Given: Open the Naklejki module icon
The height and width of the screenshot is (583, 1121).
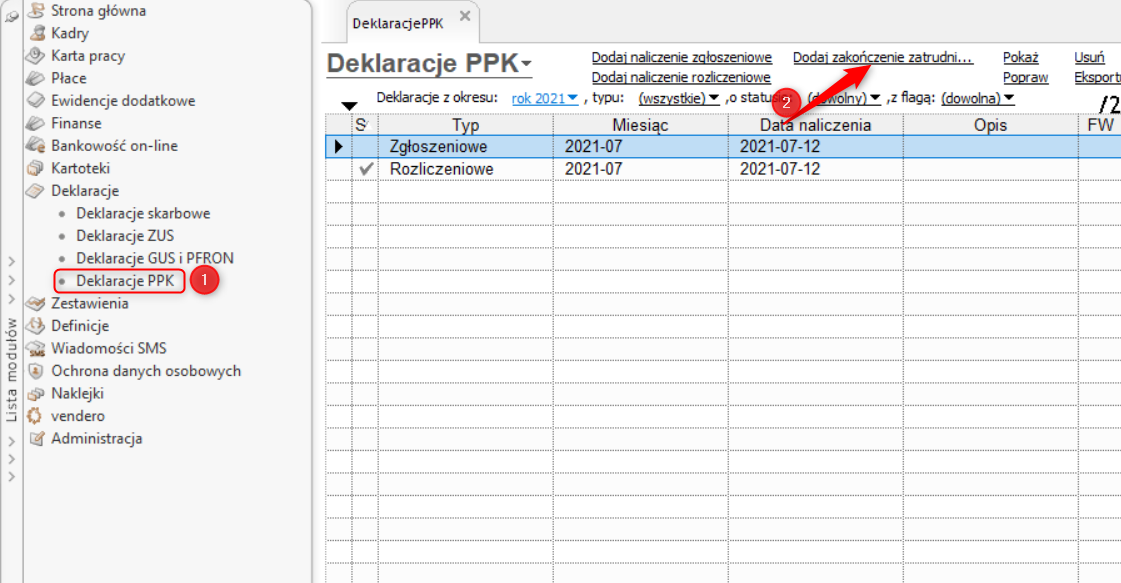Looking at the screenshot, I should pyautogui.click(x=36, y=393).
